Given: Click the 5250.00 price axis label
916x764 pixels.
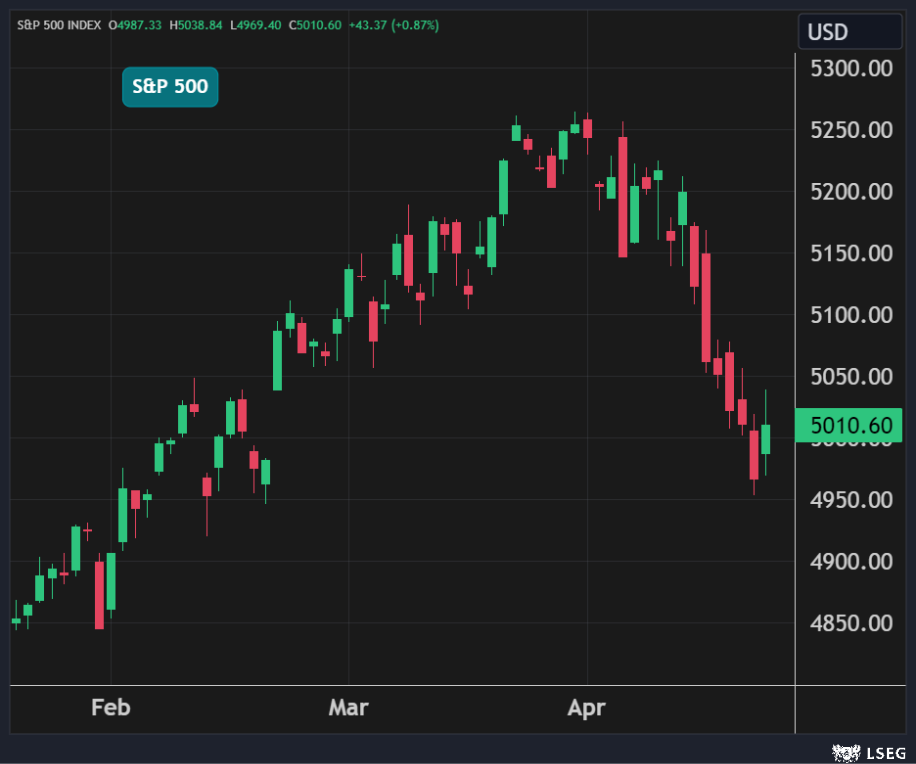Looking at the screenshot, I should [x=851, y=130].
